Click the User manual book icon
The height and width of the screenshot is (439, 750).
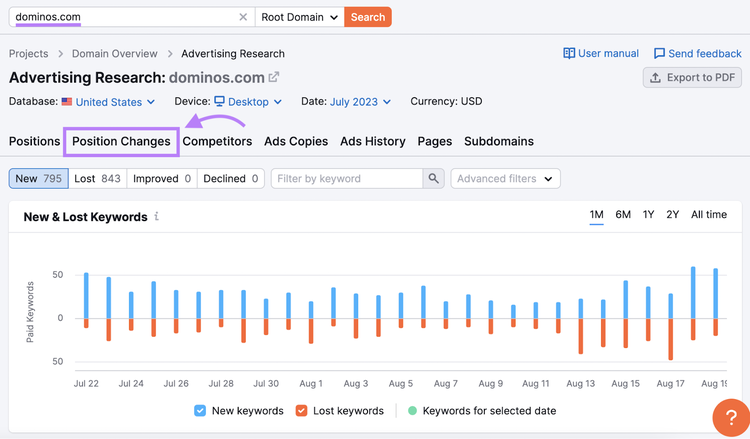point(569,53)
